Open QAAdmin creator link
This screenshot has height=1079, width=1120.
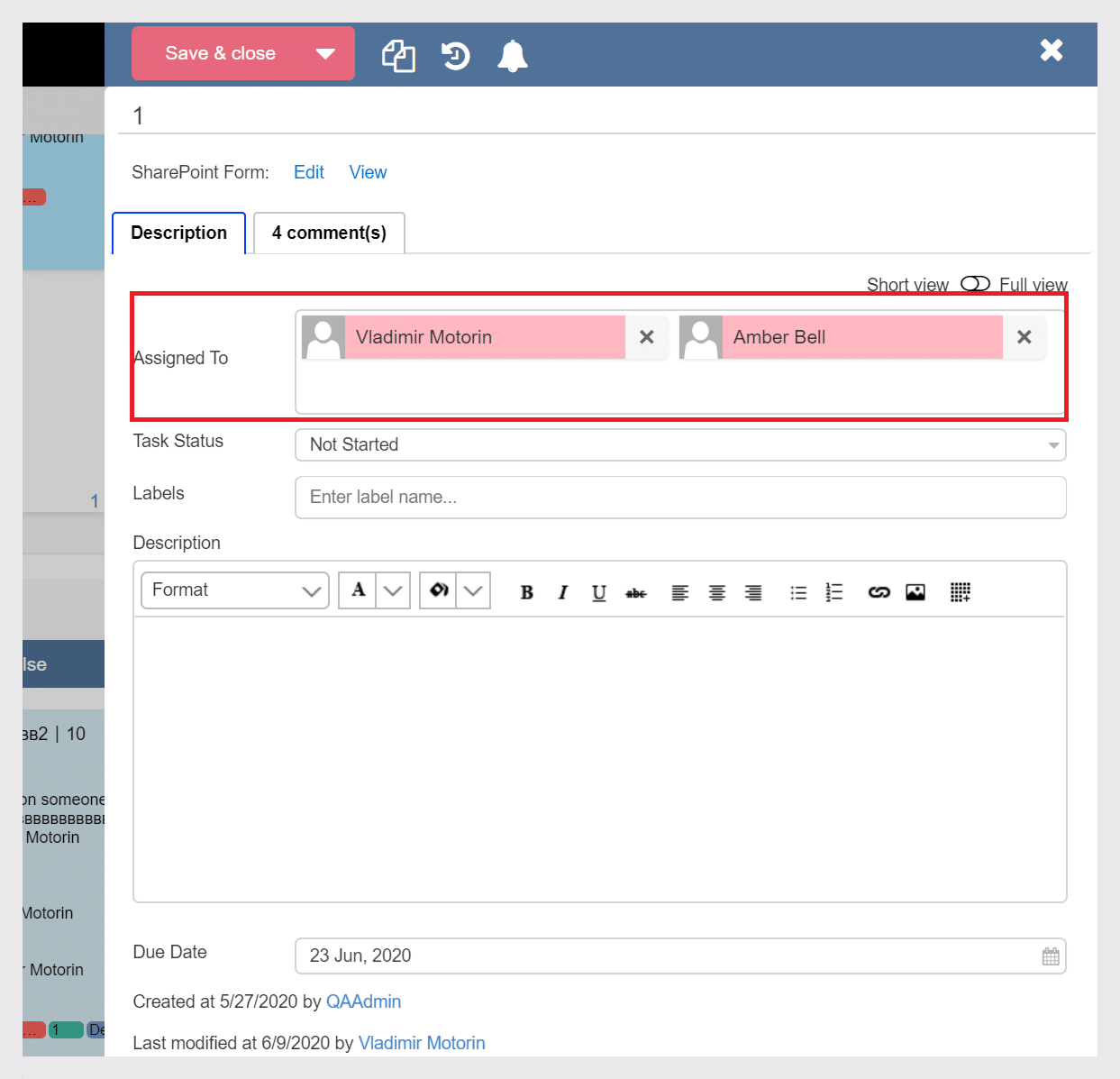[363, 1001]
